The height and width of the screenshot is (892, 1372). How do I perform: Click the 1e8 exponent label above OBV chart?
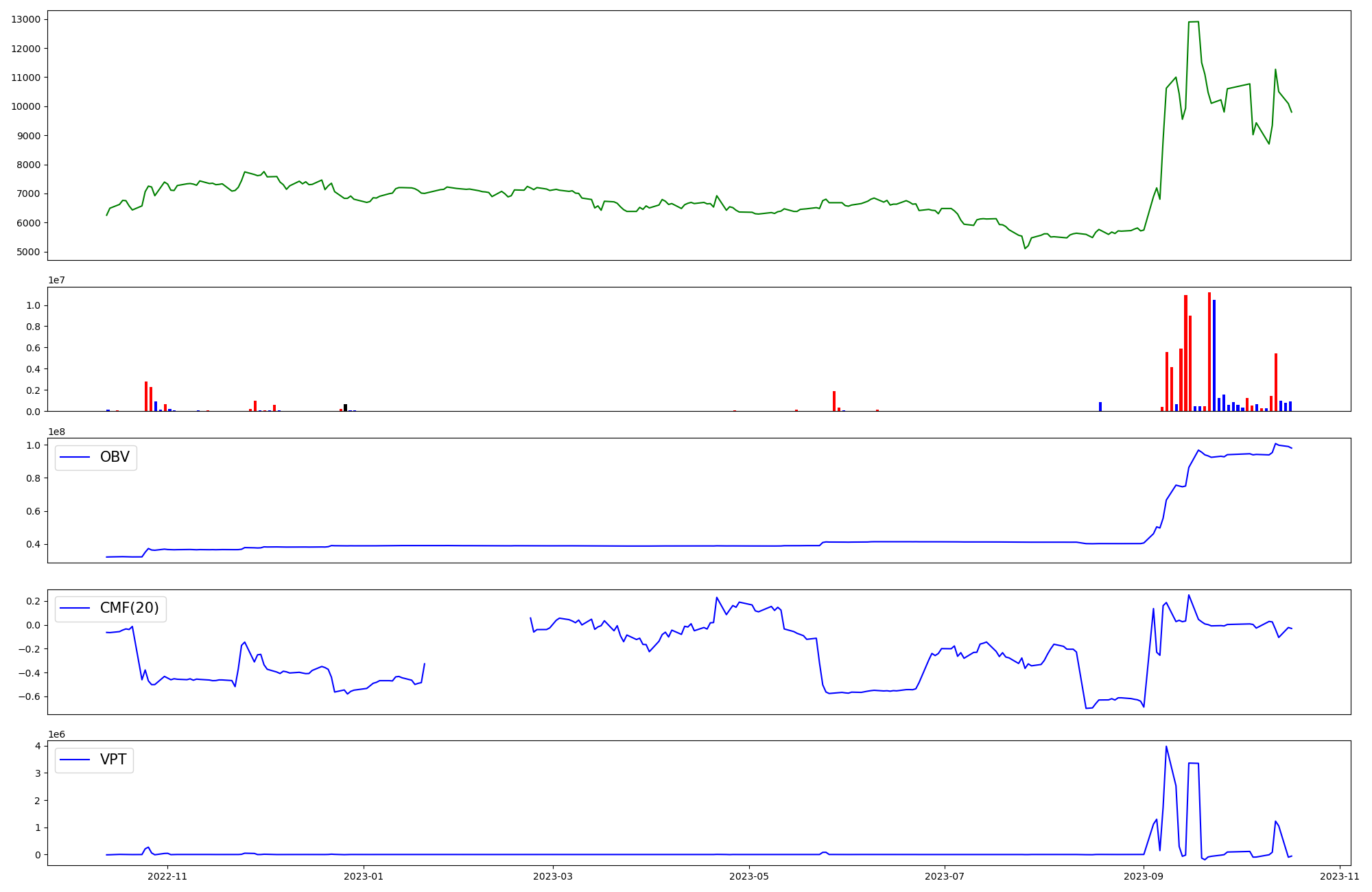(x=56, y=432)
